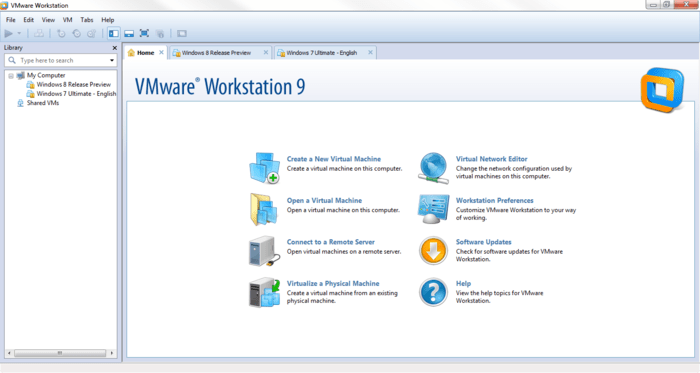This screenshot has width=700, height=373.
Task: Toggle the thumbnail bar toolbar icon
Action: click(129, 33)
